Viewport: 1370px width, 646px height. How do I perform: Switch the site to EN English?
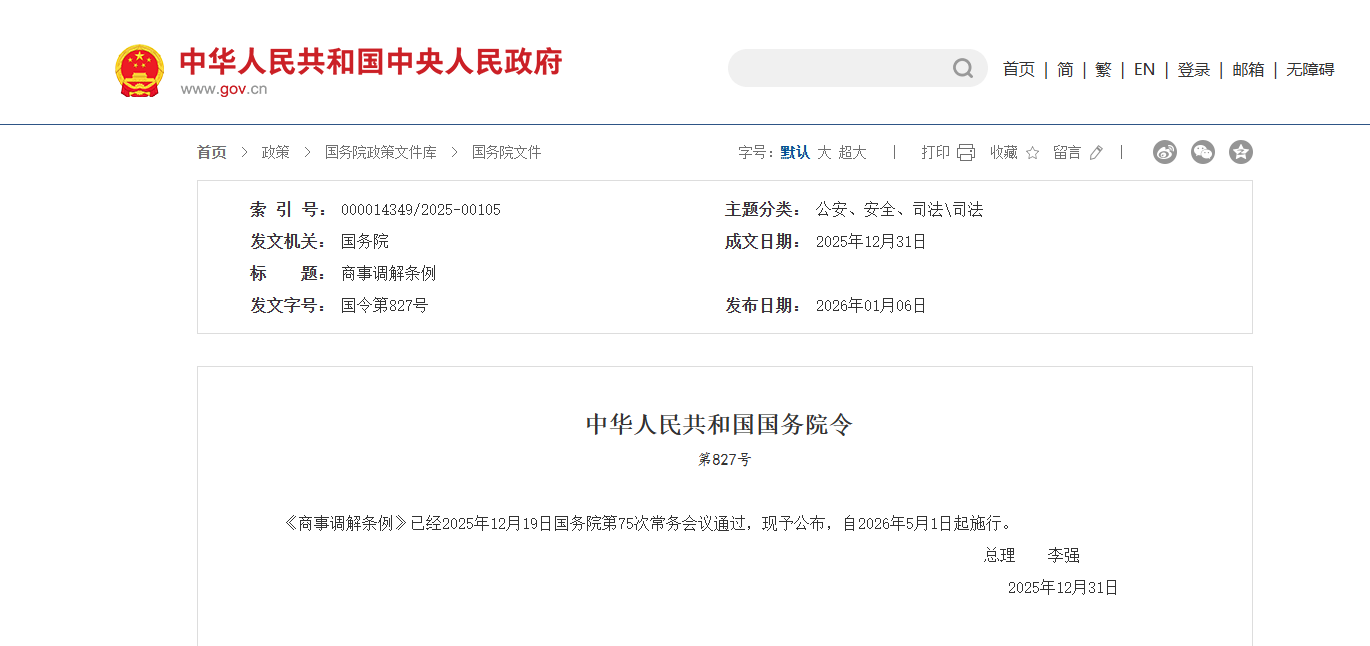1144,69
